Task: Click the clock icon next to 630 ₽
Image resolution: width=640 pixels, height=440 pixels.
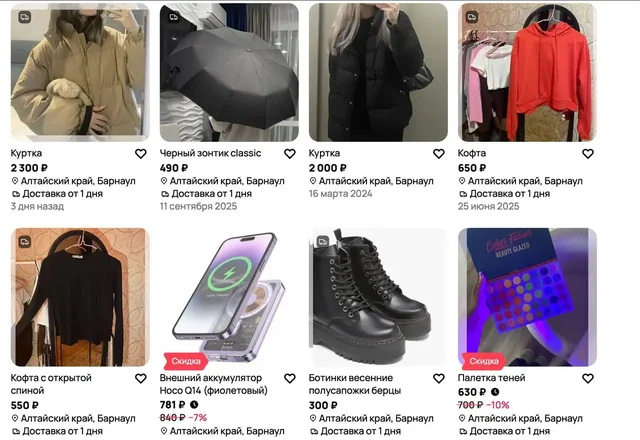Action: 495,392
